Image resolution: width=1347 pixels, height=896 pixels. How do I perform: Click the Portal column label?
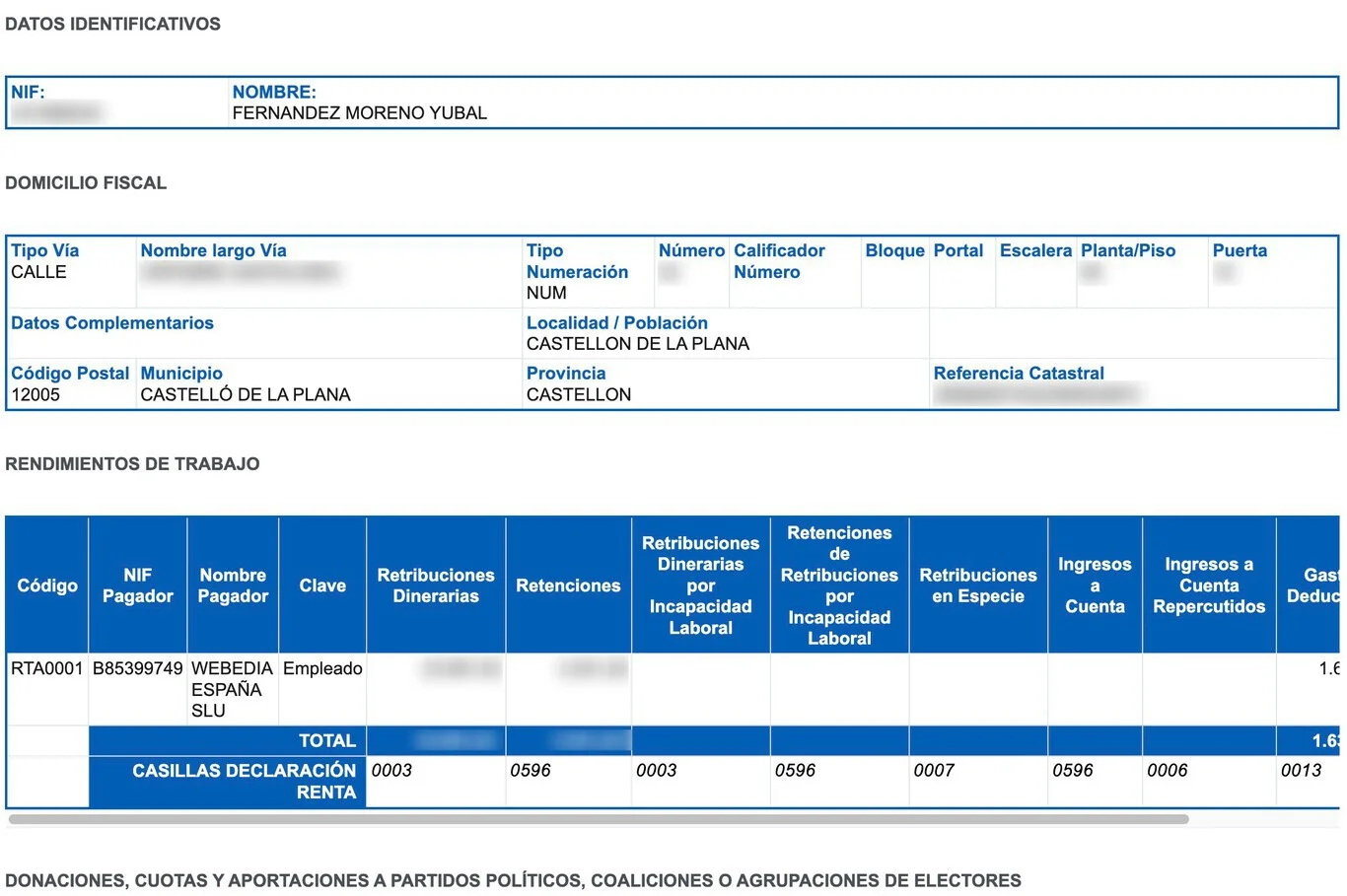click(958, 250)
